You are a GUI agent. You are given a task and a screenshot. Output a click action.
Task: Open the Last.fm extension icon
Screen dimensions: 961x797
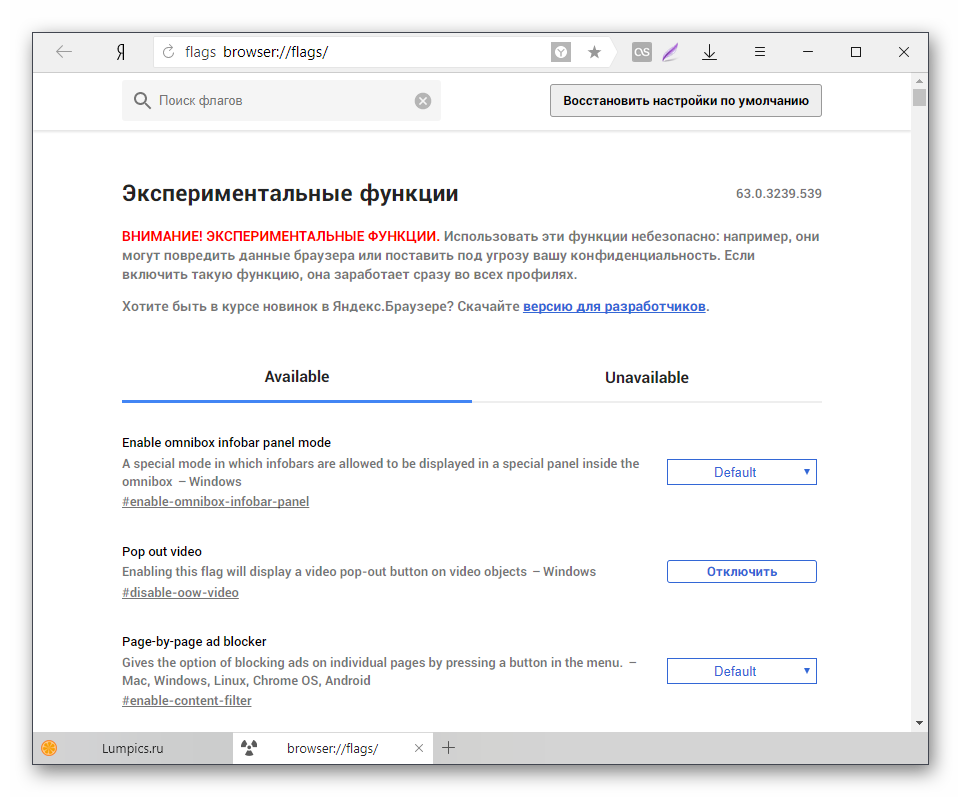coord(642,52)
